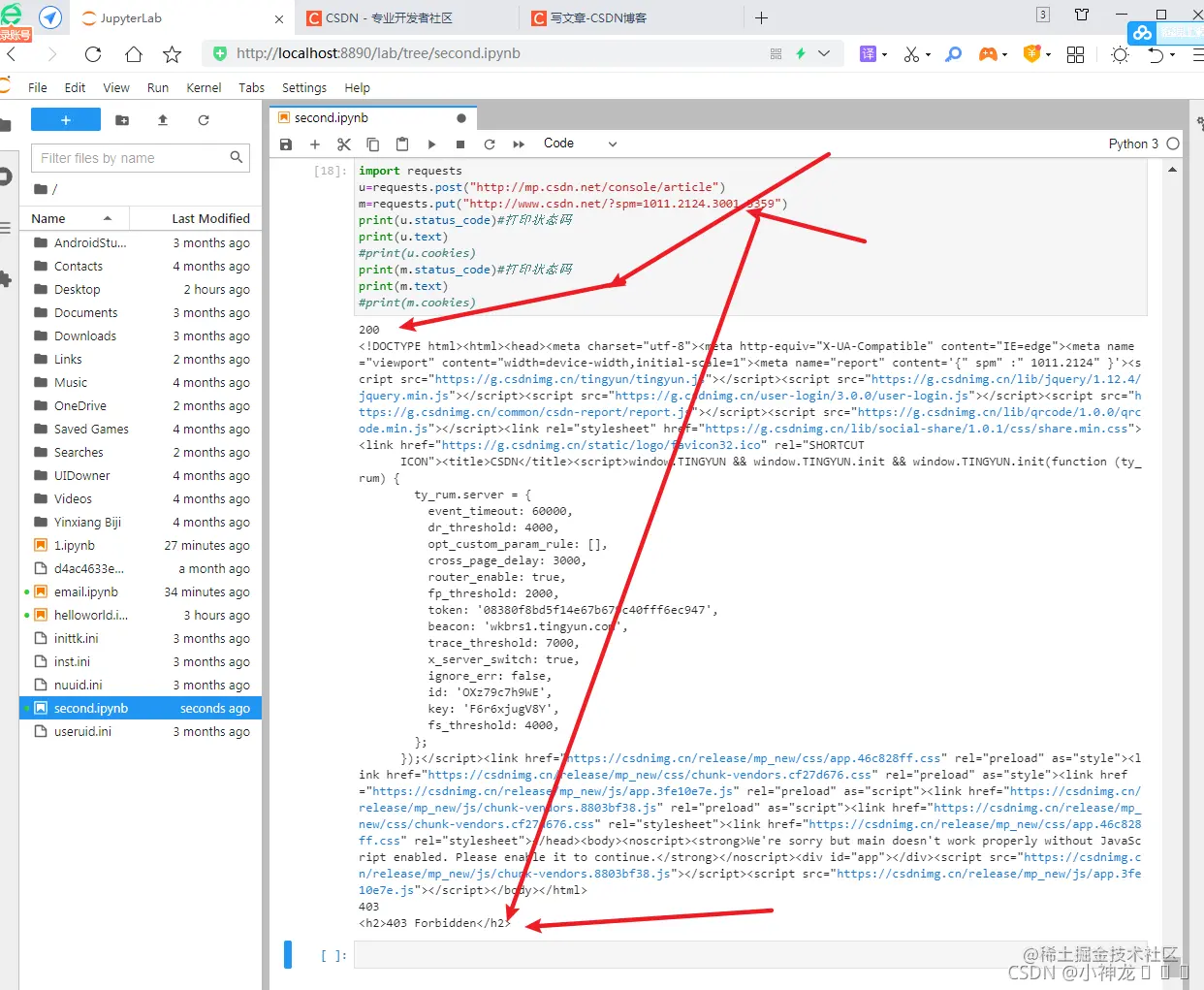
Task: Open the browser game controller icon
Action: (988, 54)
